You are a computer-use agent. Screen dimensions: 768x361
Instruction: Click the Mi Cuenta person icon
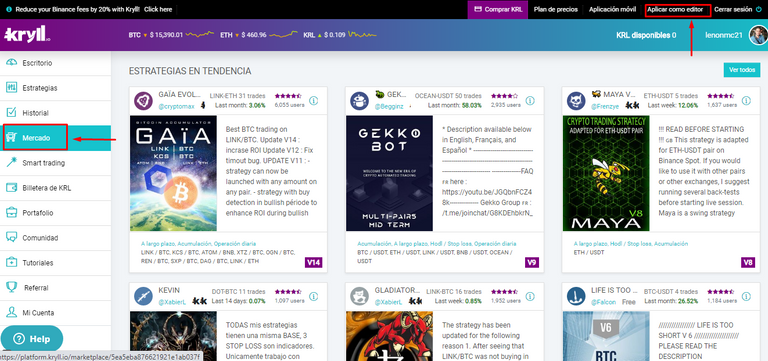pos(11,313)
